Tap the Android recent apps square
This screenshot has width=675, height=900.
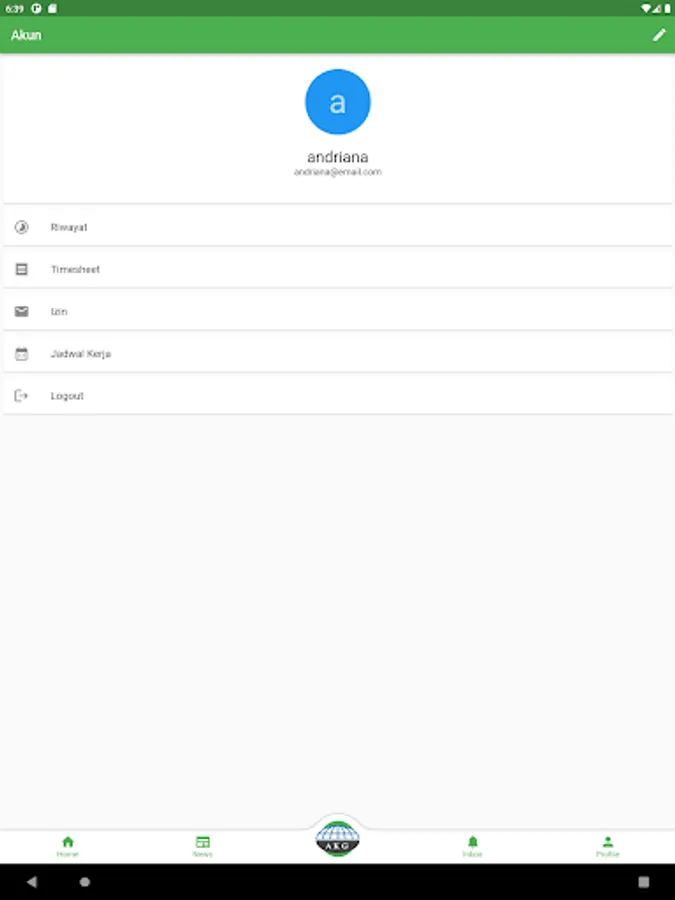pyautogui.click(x=643, y=882)
